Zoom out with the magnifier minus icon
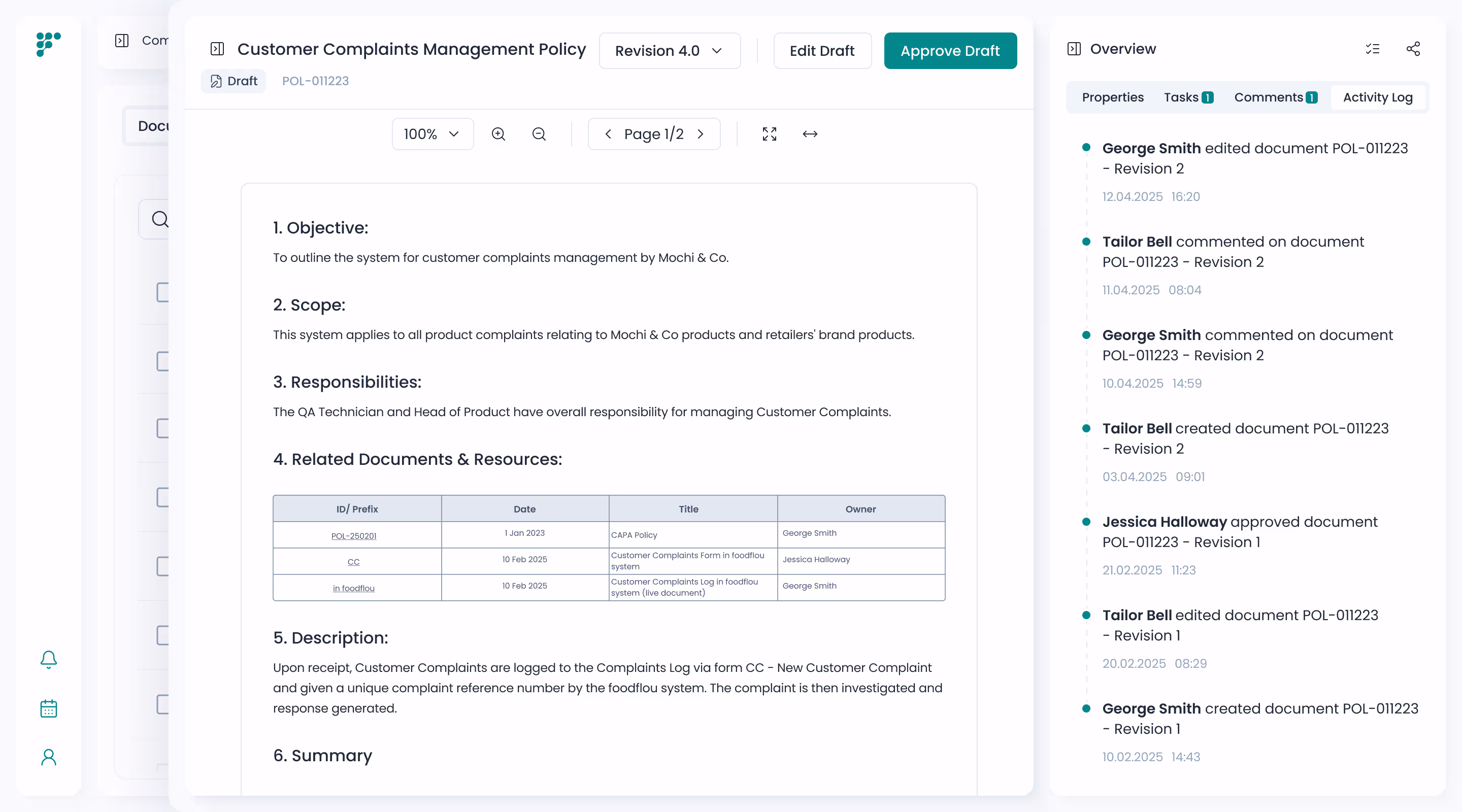The image size is (1462, 812). coord(539,134)
